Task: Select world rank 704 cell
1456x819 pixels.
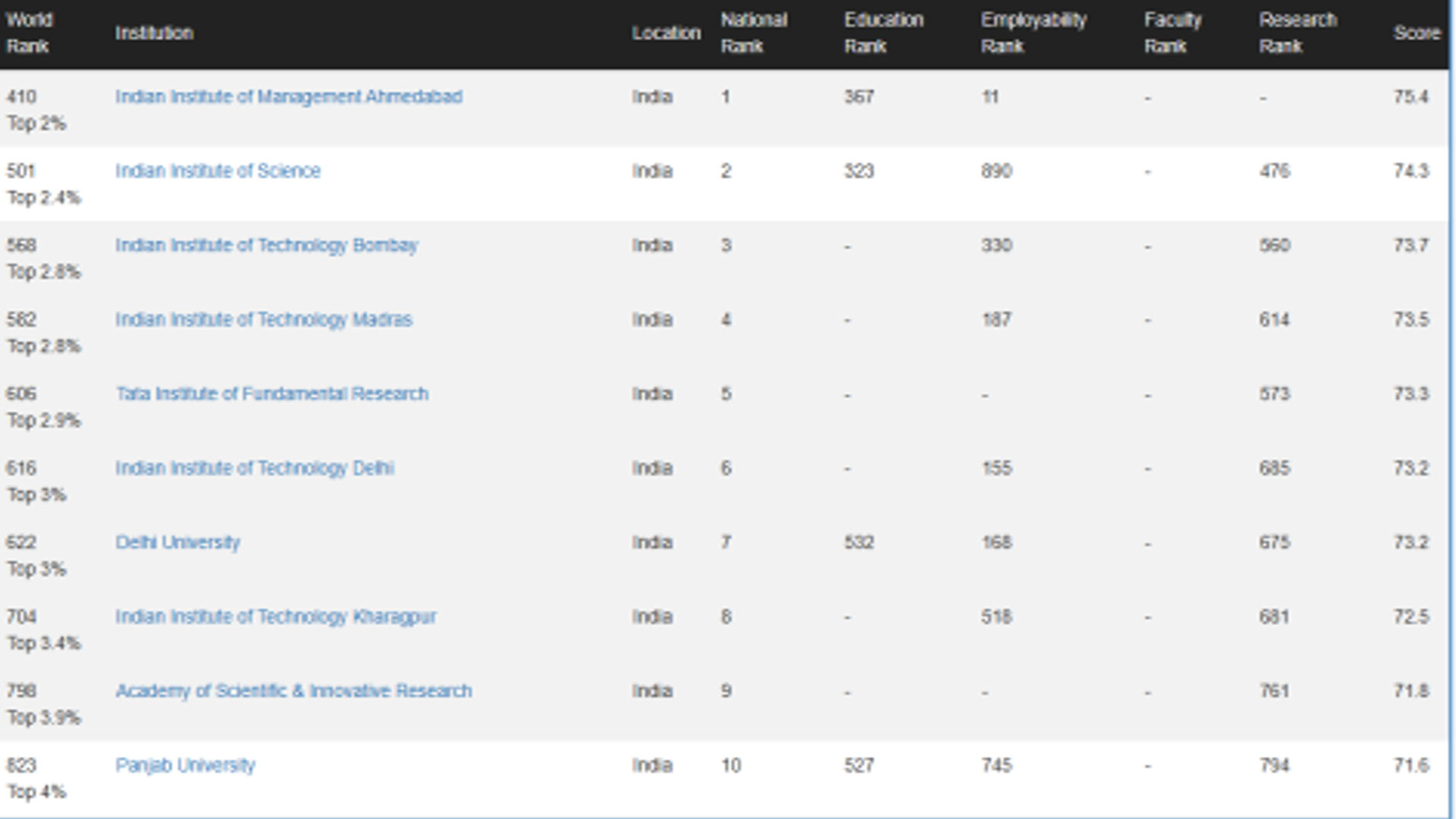Action: 21,617
